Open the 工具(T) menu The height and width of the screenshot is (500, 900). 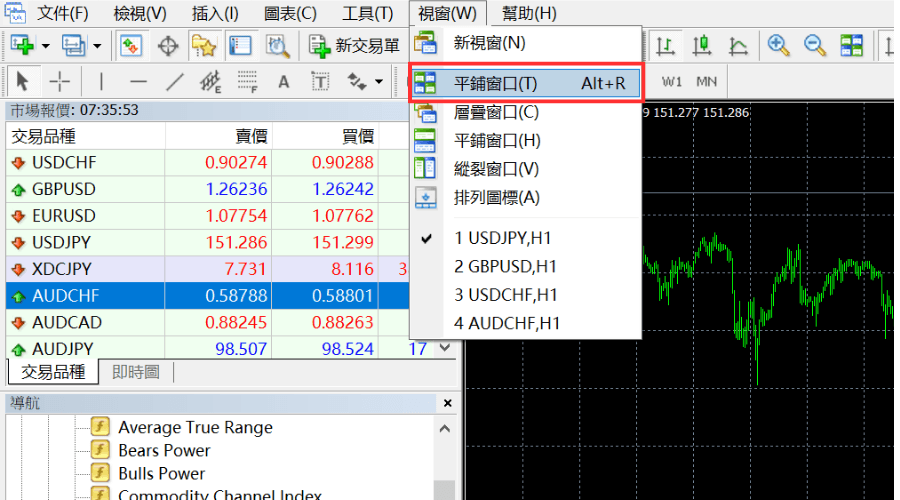(367, 13)
